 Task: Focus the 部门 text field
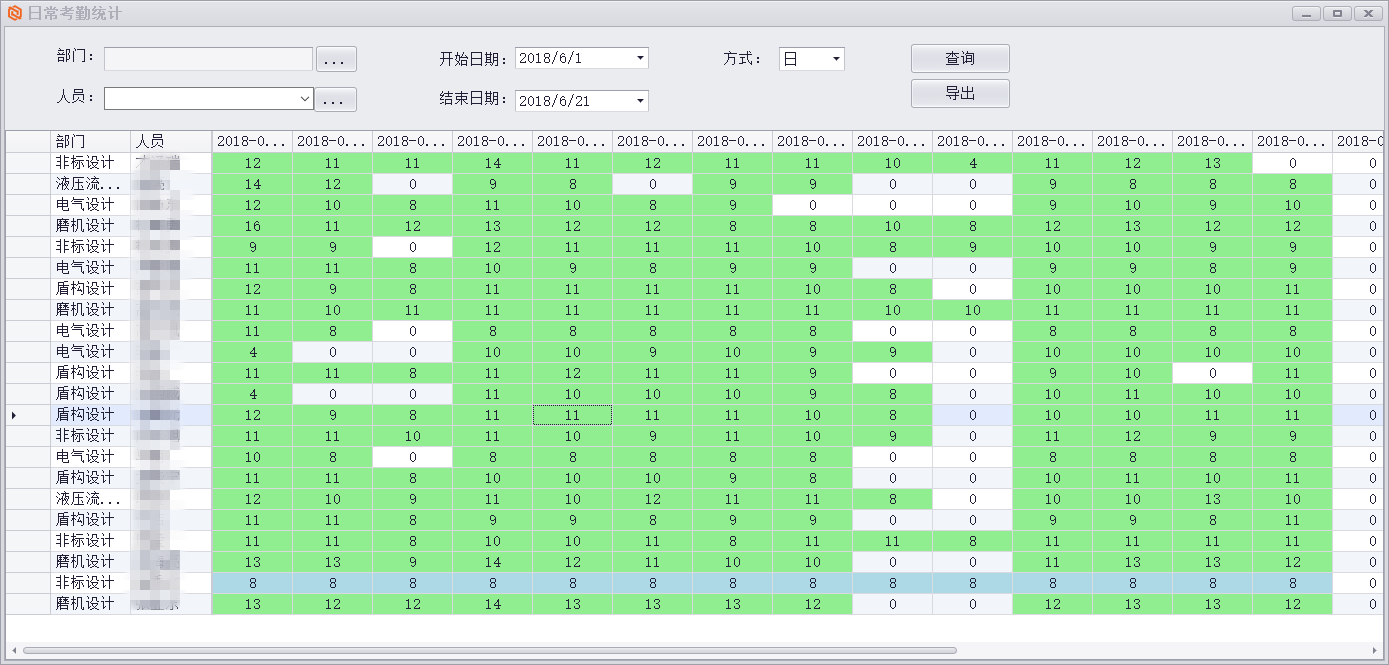click(208, 59)
